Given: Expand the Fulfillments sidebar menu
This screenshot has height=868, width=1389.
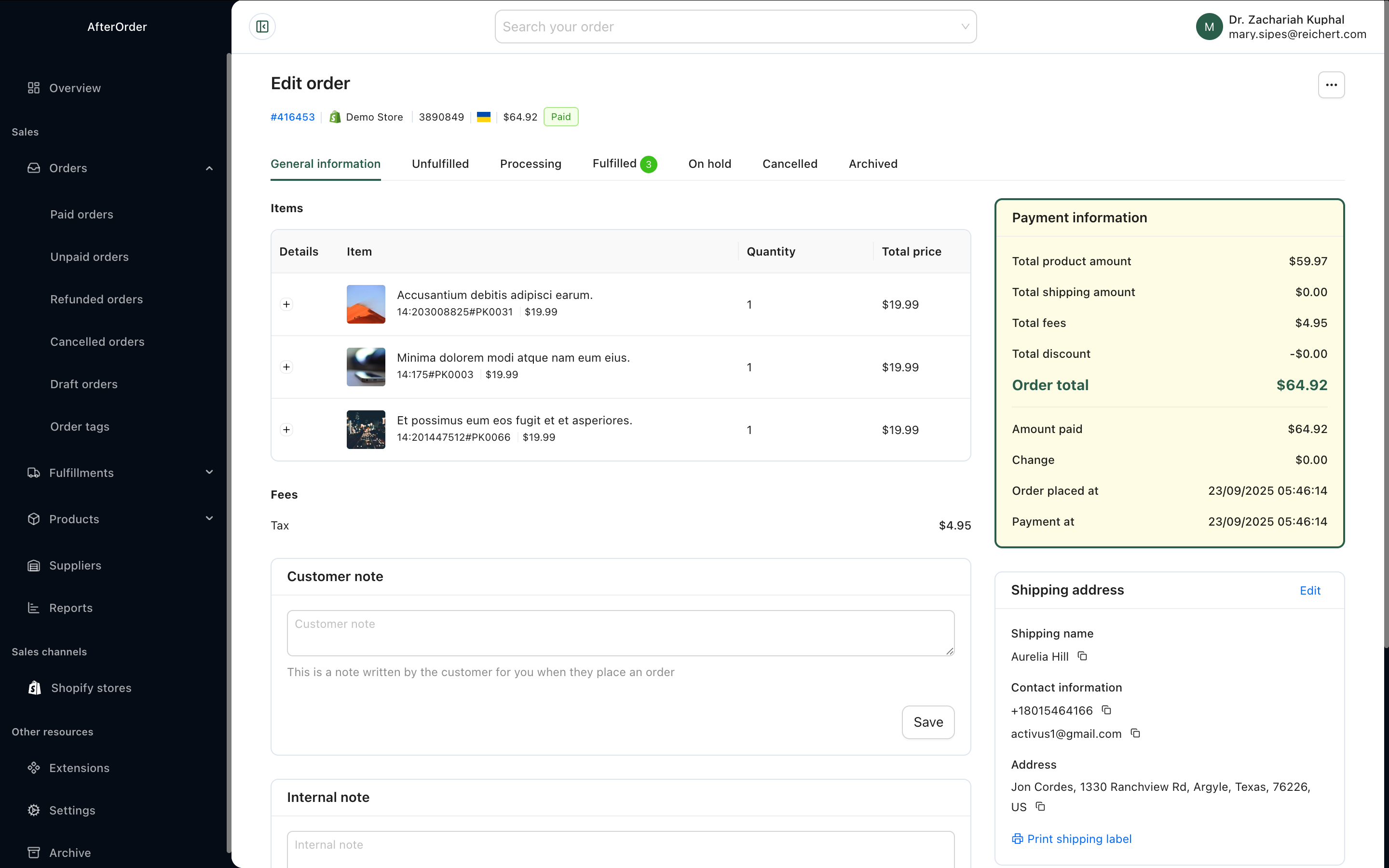Looking at the screenshot, I should coord(209,473).
